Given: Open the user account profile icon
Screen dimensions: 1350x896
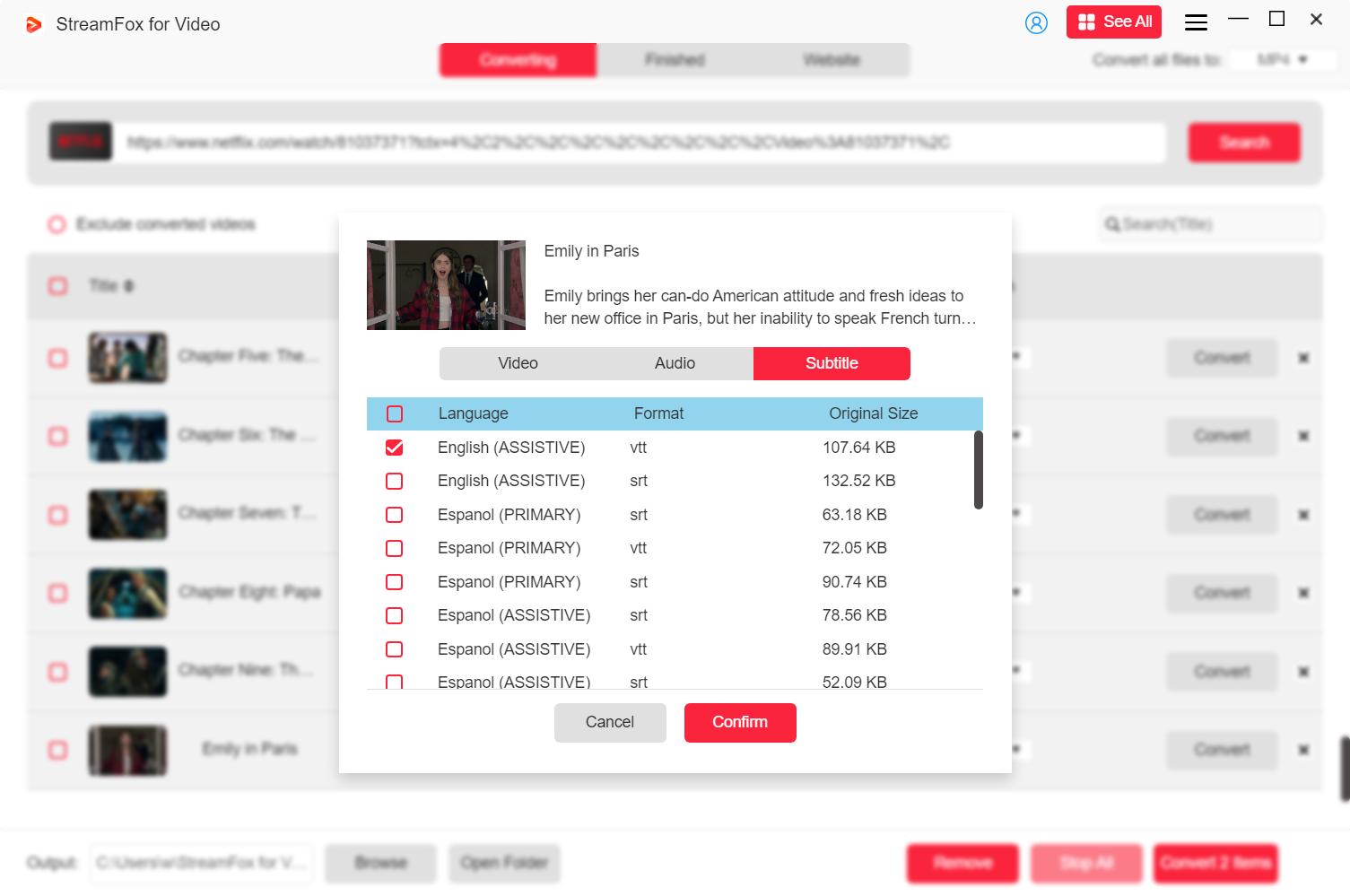Looking at the screenshot, I should [x=1036, y=22].
